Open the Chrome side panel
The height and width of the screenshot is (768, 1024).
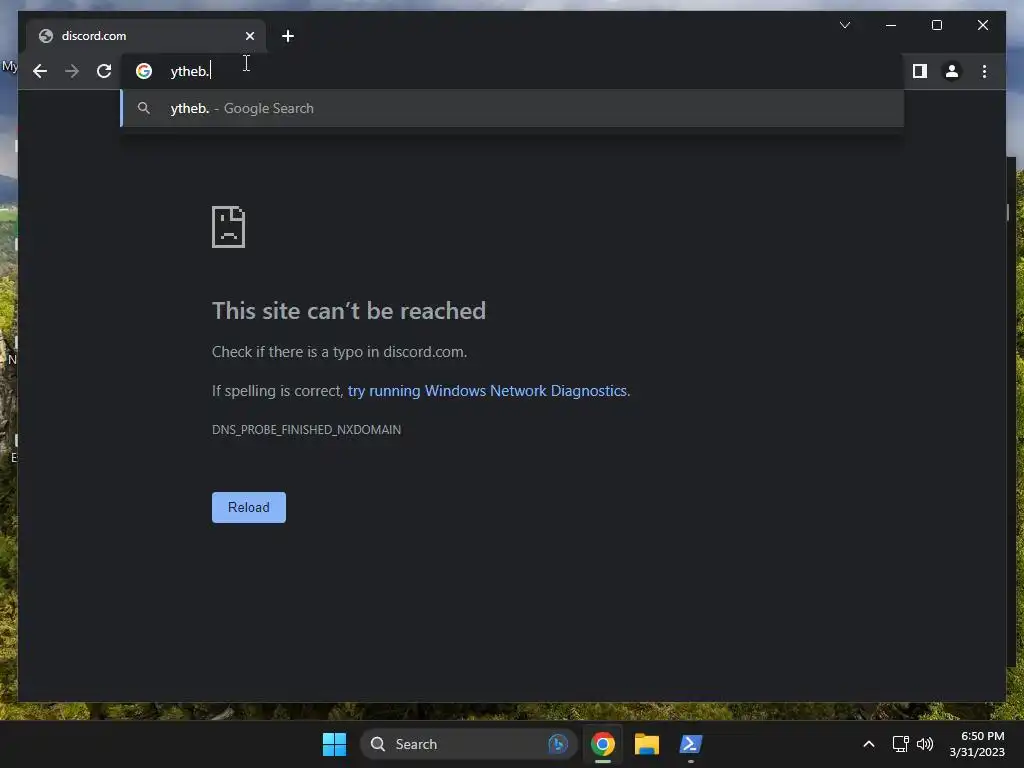[920, 71]
